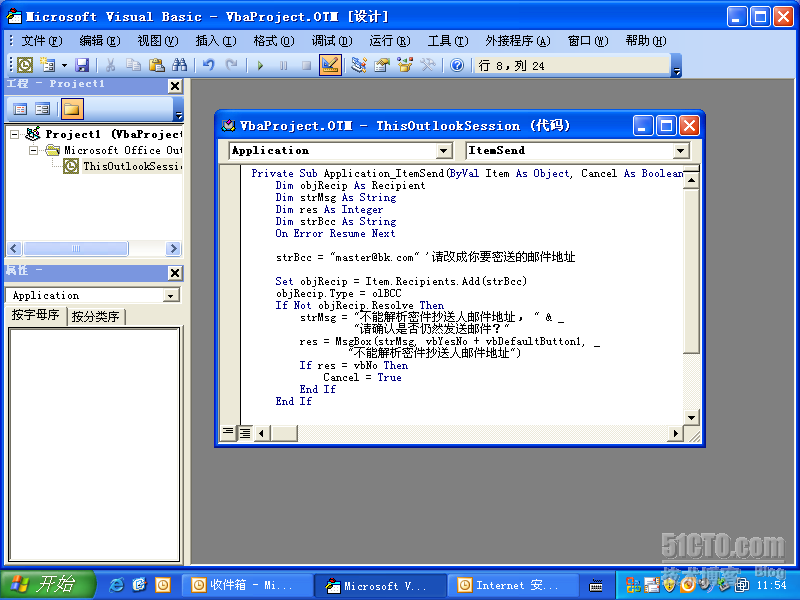Click View Code icon in project panel

coord(20,109)
